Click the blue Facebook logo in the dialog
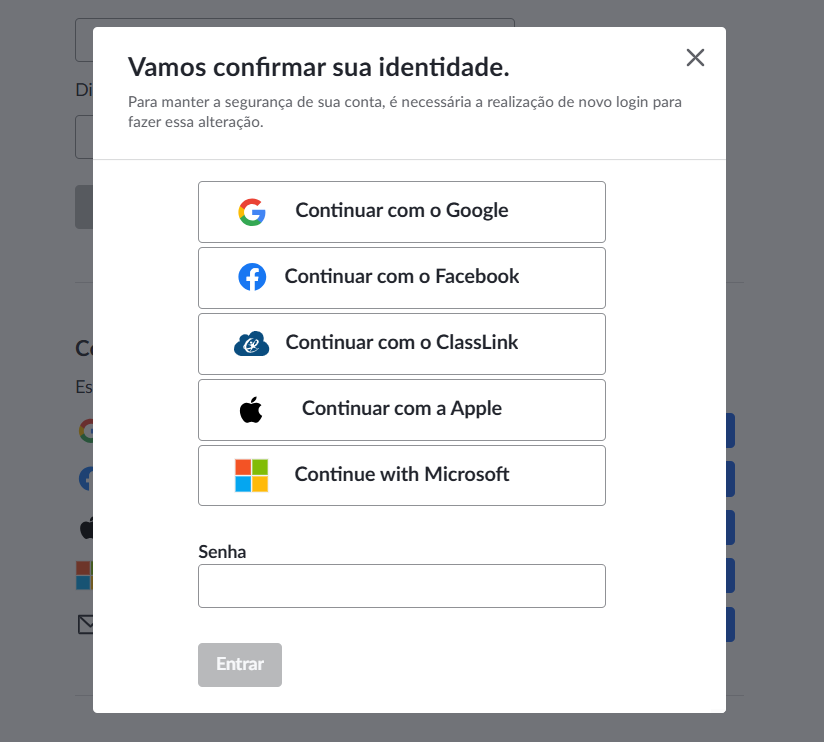Image resolution: width=824 pixels, height=742 pixels. click(x=252, y=277)
